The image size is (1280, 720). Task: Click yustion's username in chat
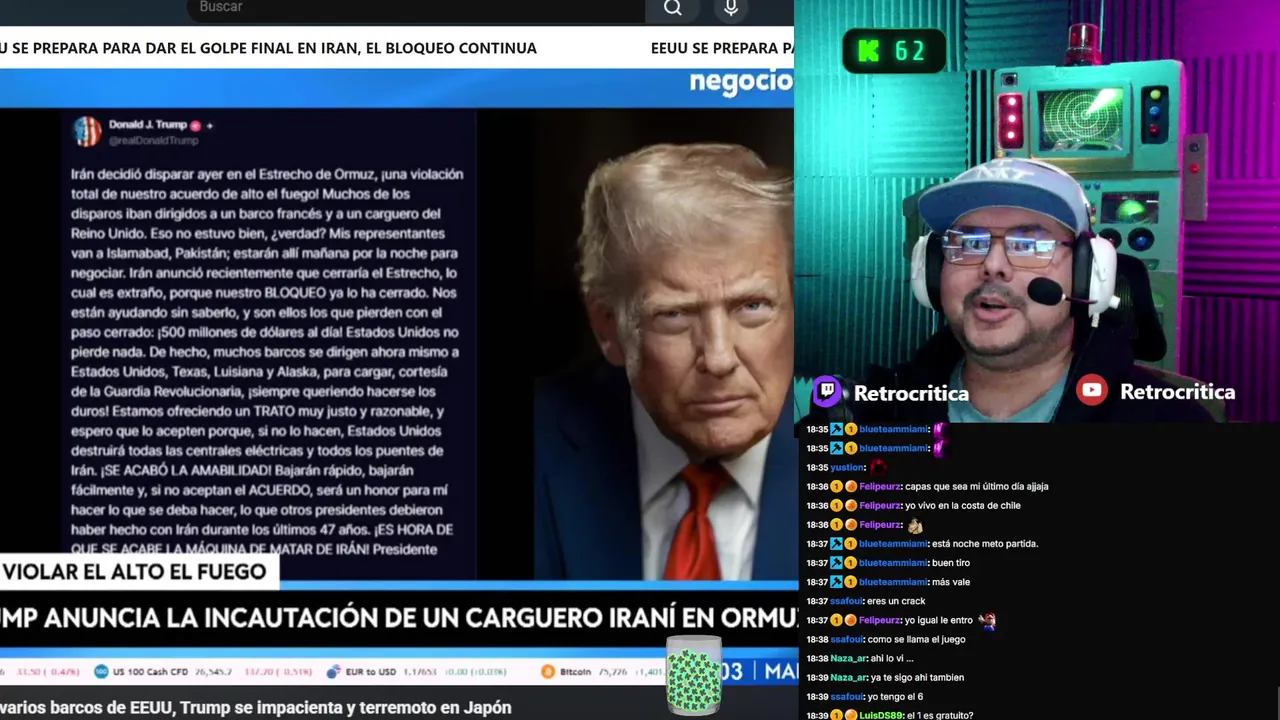(847, 467)
